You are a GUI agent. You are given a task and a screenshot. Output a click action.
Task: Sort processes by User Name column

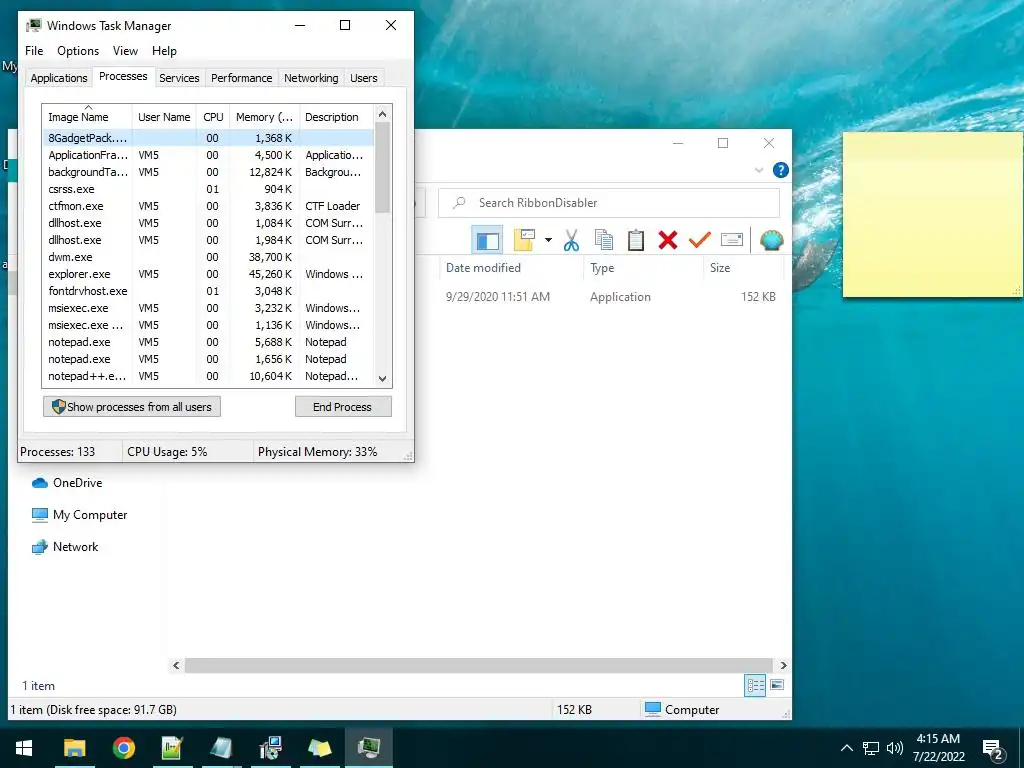click(x=164, y=117)
